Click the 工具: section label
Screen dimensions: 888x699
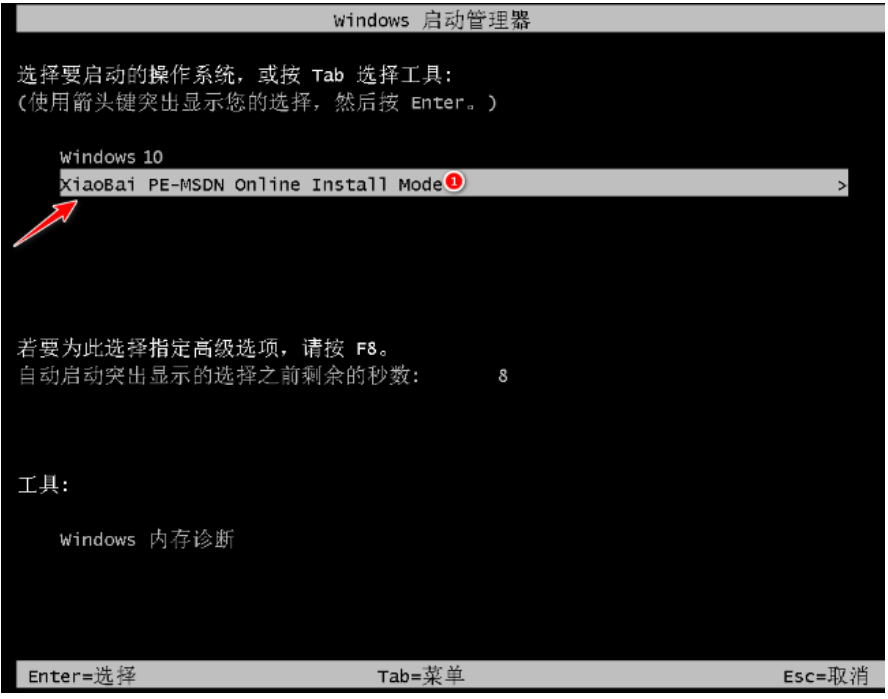coord(43,485)
